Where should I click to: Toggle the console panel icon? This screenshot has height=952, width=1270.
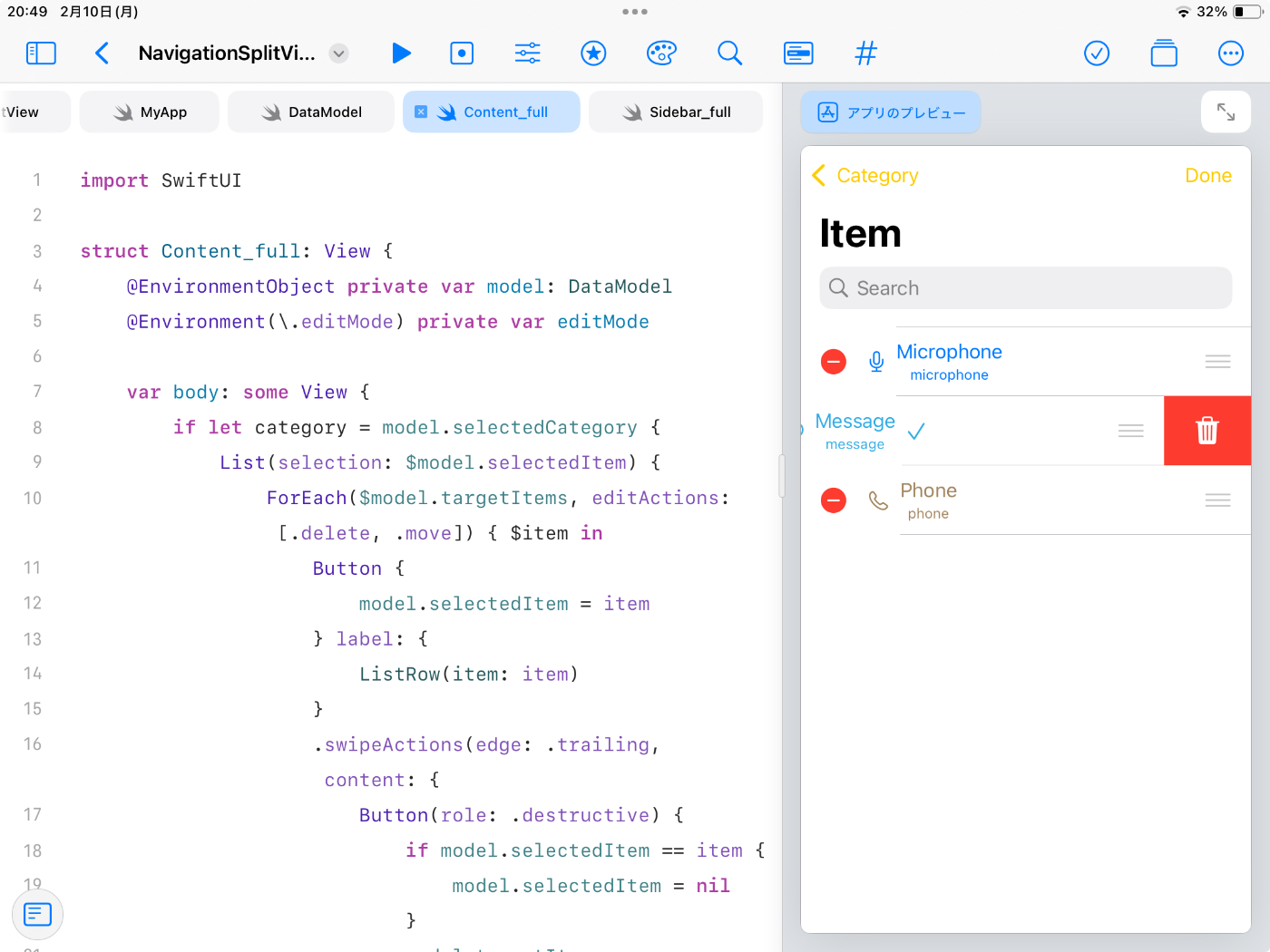point(798,53)
